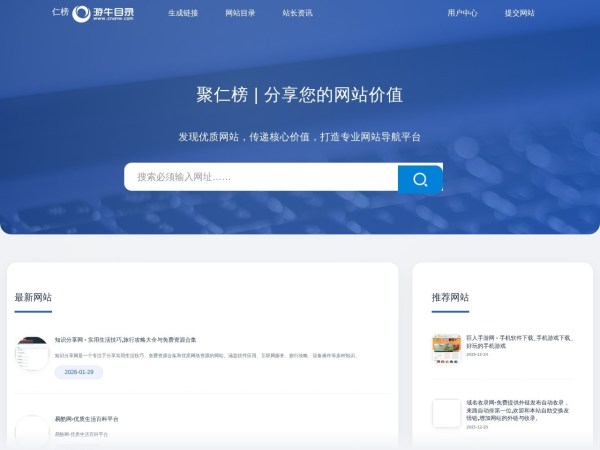This screenshot has width=600, height=450.
Task: Click the 聚仁榜 | 分享您的网站价值 headline
Action: [x=300, y=95]
